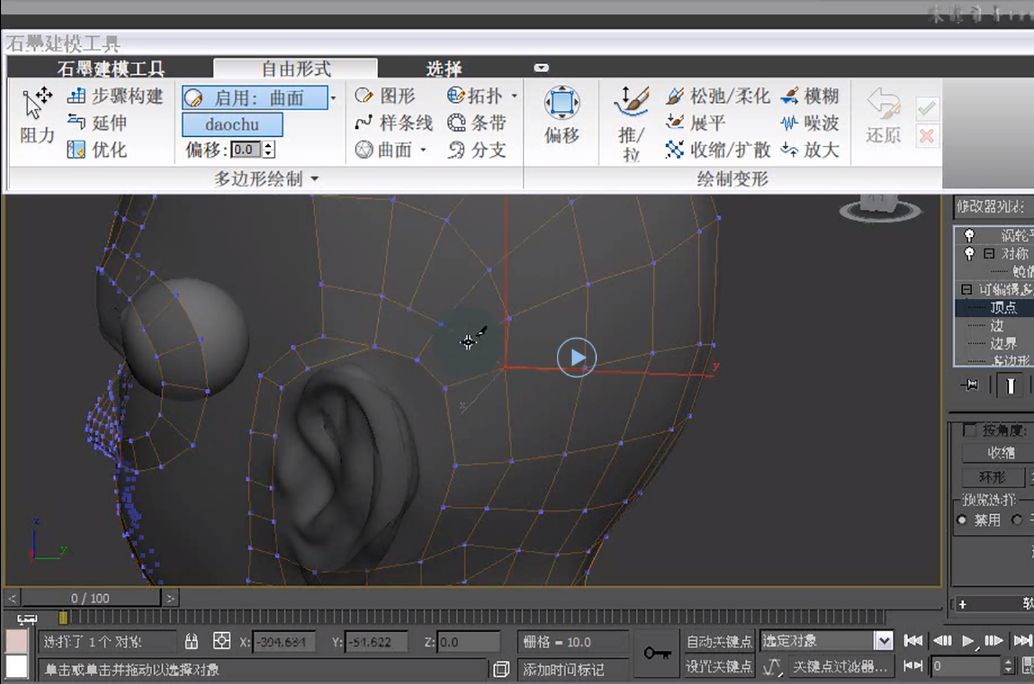Click the 偏移 value input field
Viewport: 1034px width, 684px height.
pyautogui.click(x=246, y=150)
